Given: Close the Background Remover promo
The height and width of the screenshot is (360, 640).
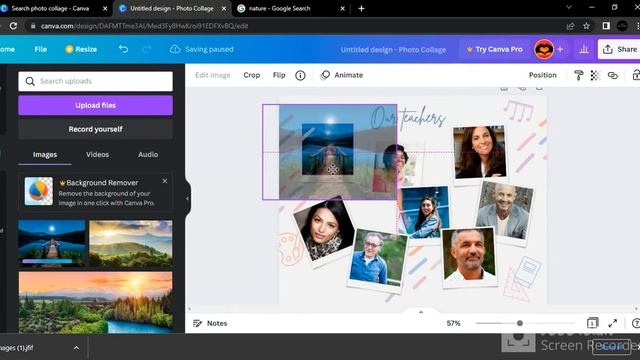Looking at the screenshot, I should [164, 181].
